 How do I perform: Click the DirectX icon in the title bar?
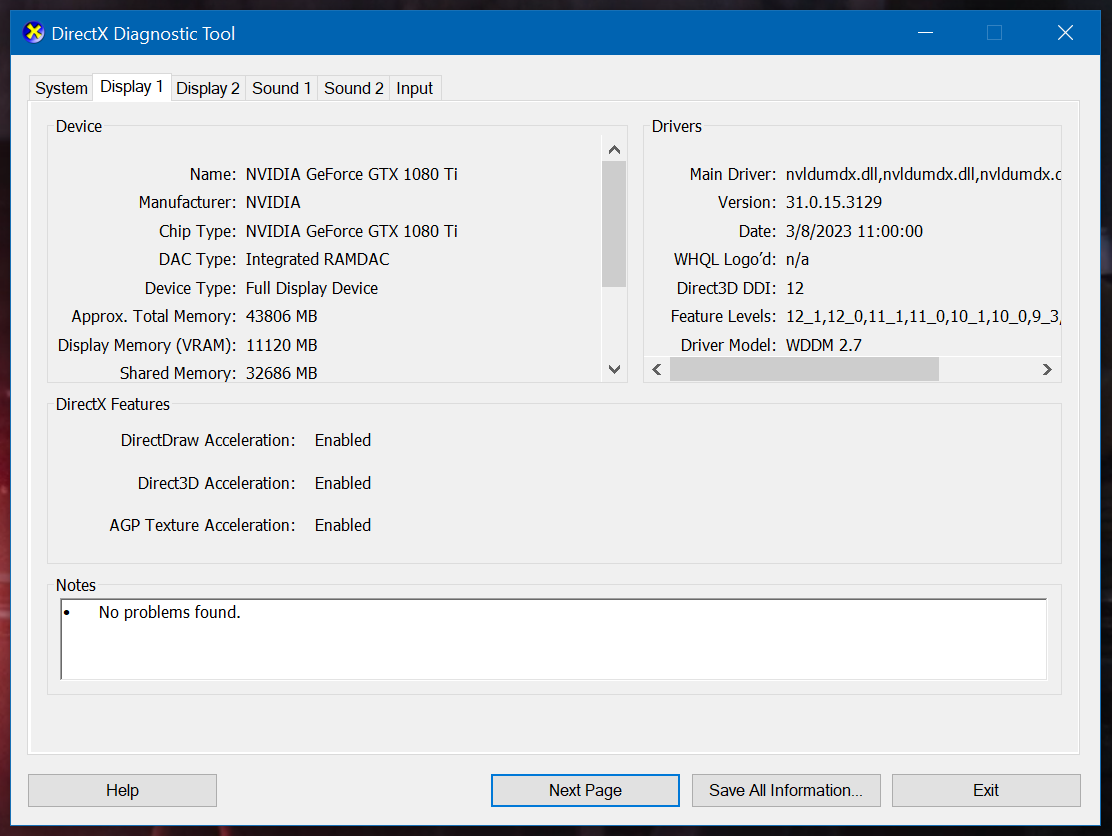click(x=34, y=33)
